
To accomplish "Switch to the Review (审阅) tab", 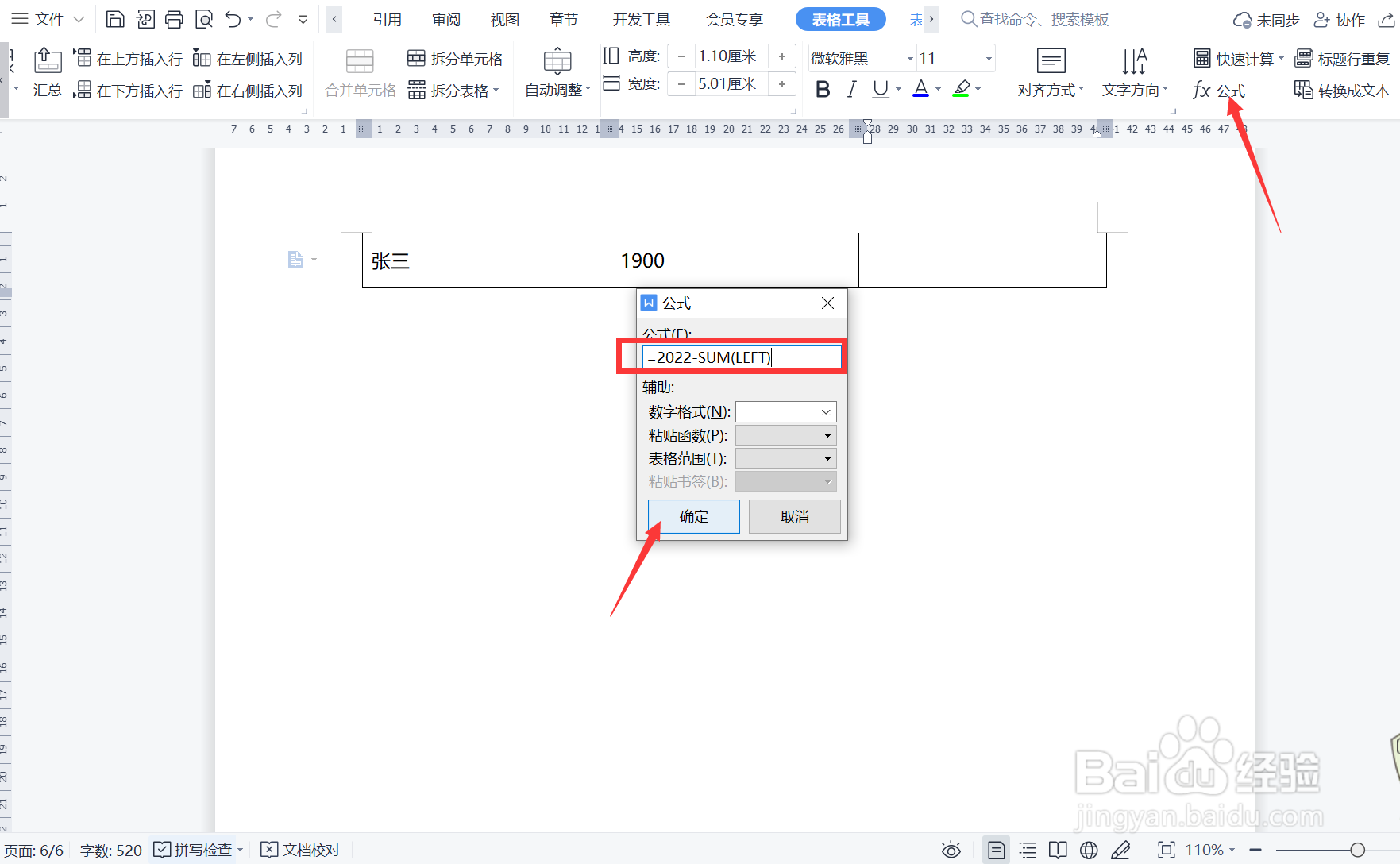I will (445, 19).
